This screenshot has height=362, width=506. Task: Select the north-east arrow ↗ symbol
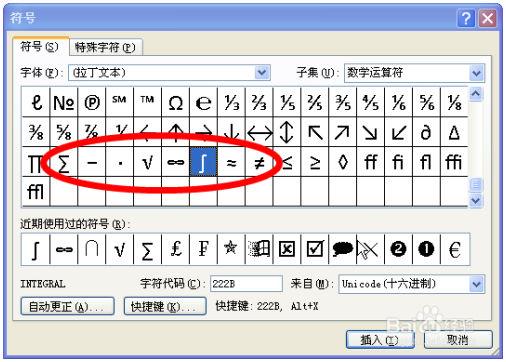343,132
